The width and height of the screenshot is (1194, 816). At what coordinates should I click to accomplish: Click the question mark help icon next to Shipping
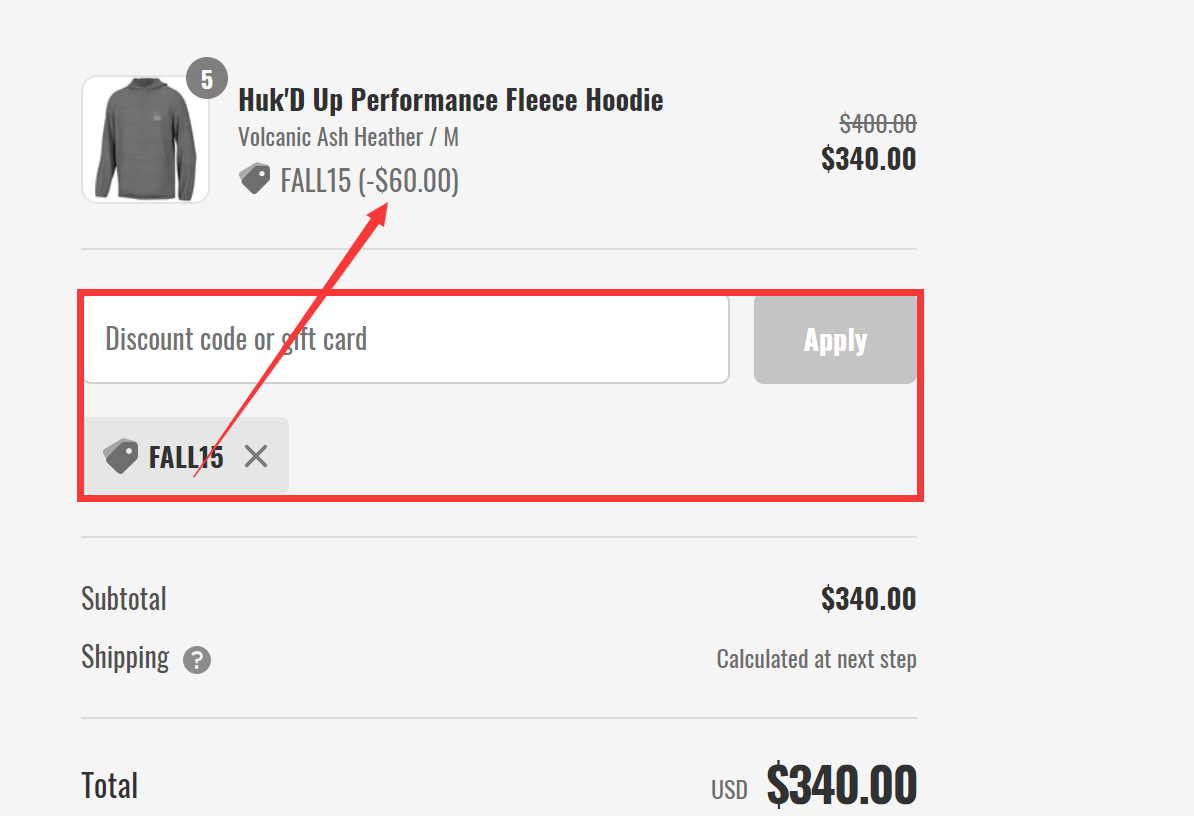click(196, 659)
